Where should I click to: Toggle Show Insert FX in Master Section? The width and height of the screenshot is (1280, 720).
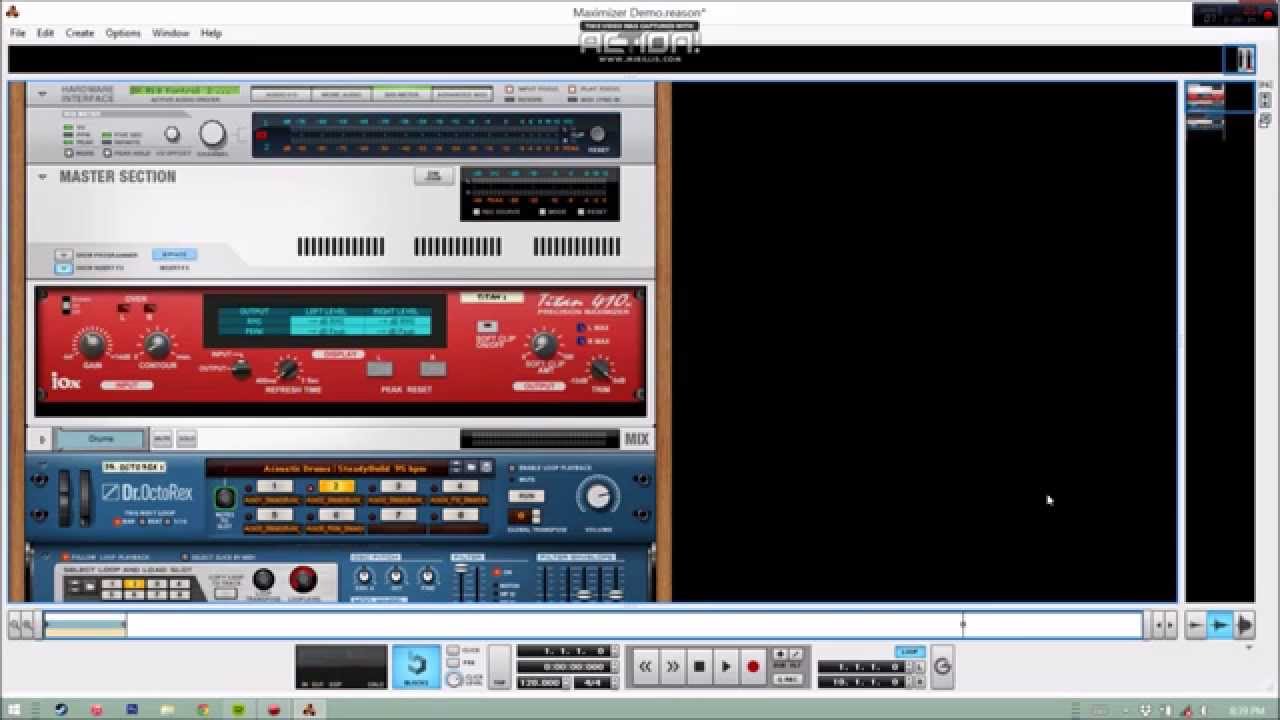point(64,268)
